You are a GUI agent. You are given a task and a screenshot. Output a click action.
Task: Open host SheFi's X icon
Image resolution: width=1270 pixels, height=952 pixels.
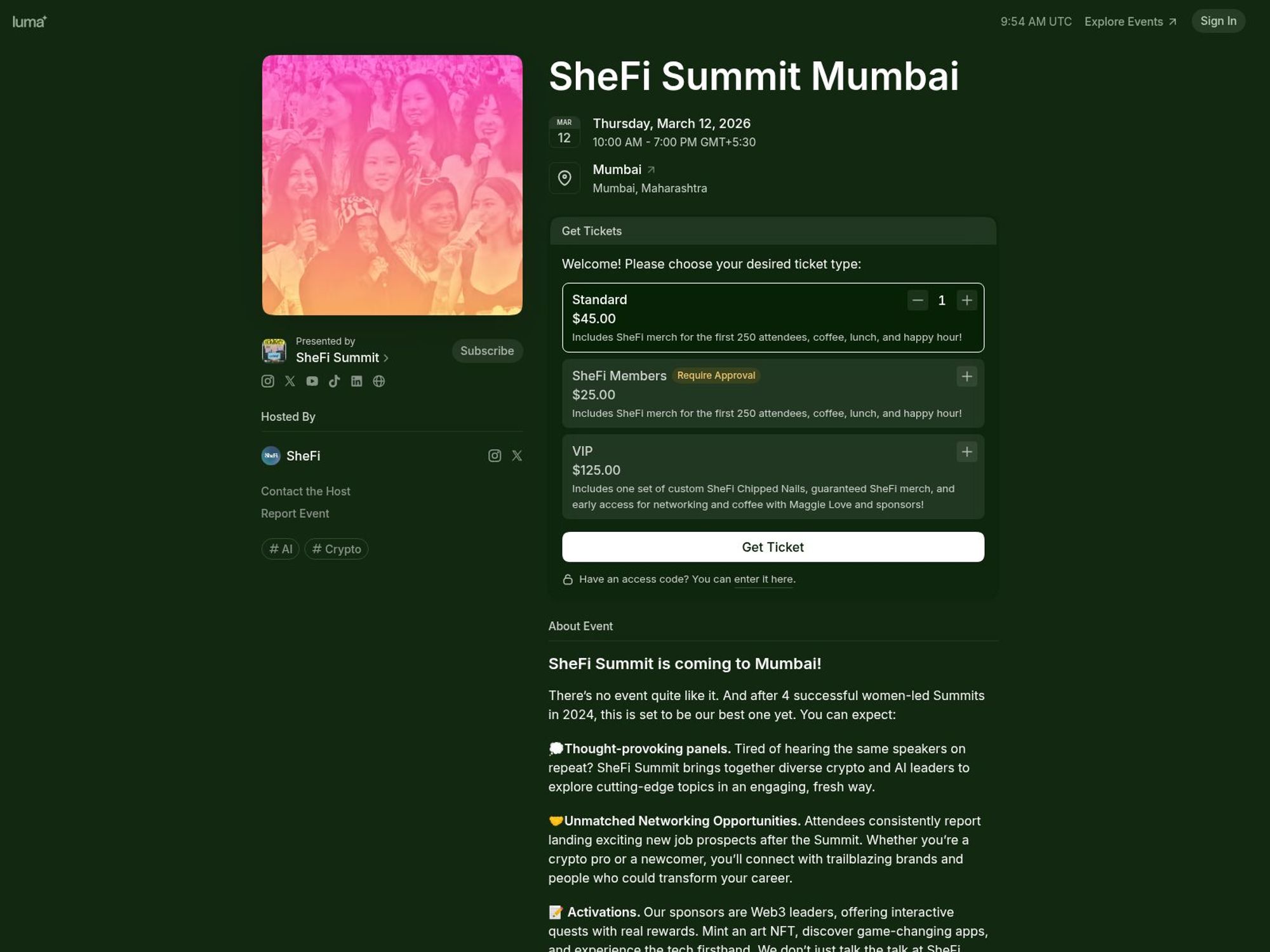516,455
